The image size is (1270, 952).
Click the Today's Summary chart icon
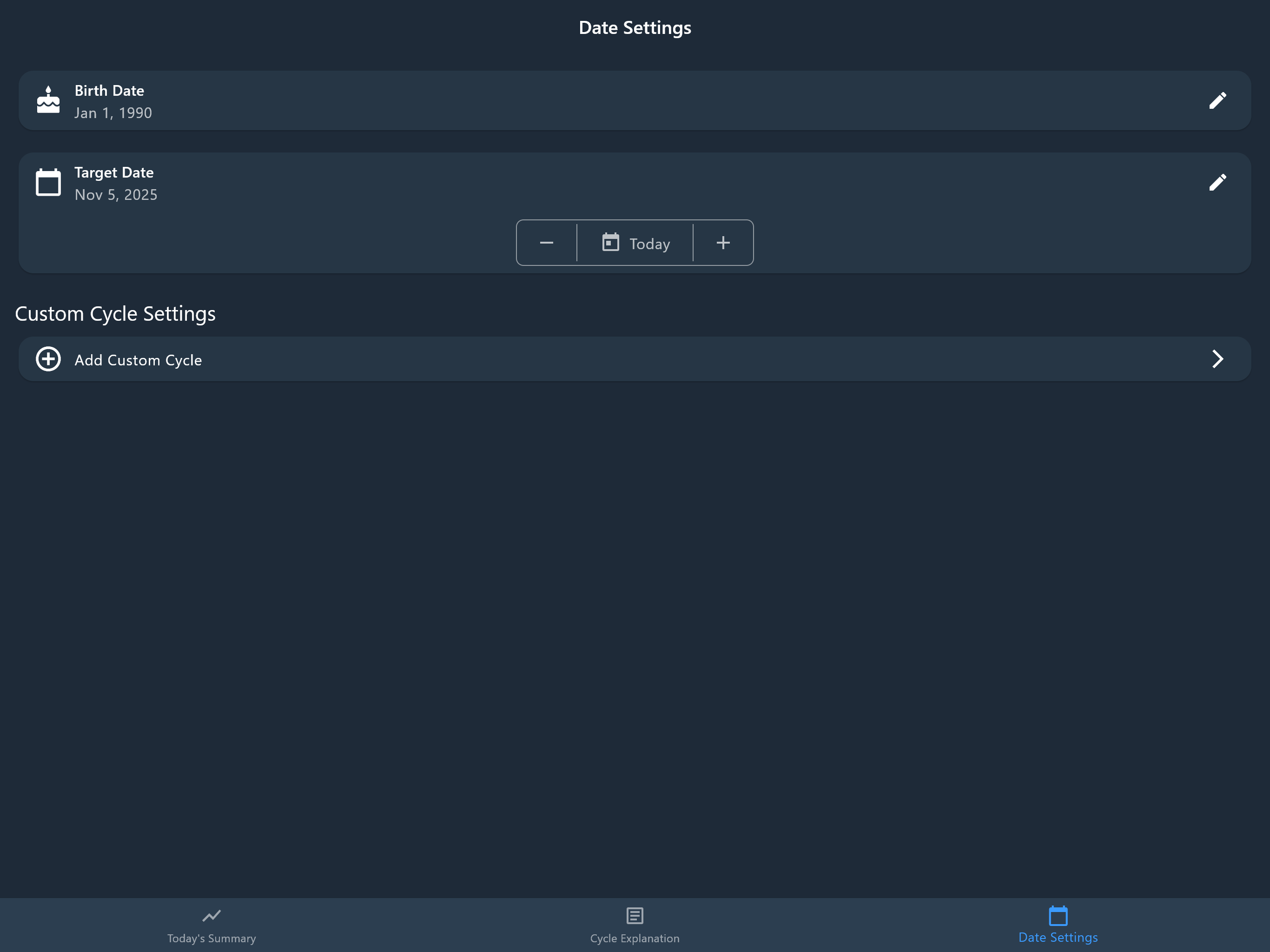tap(212, 915)
